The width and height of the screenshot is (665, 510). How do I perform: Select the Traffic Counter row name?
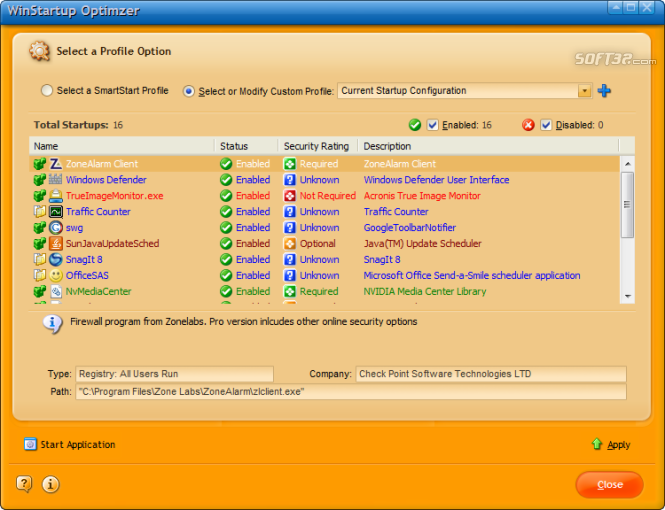click(x=98, y=212)
